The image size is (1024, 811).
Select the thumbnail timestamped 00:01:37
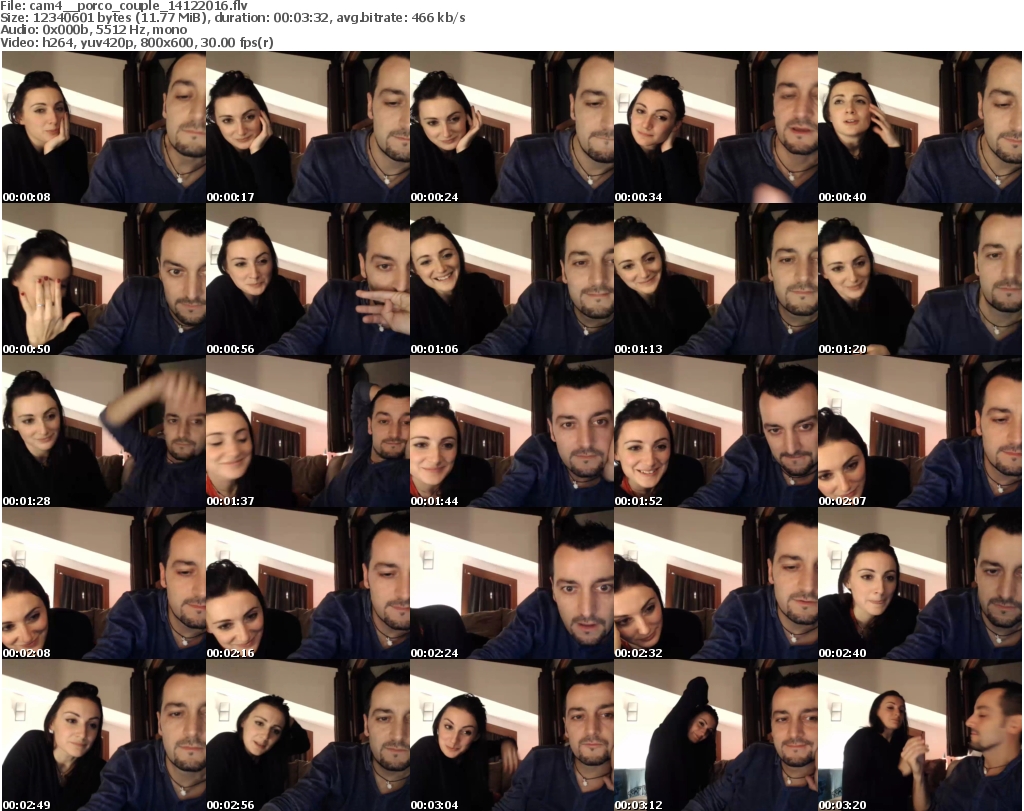(x=308, y=432)
